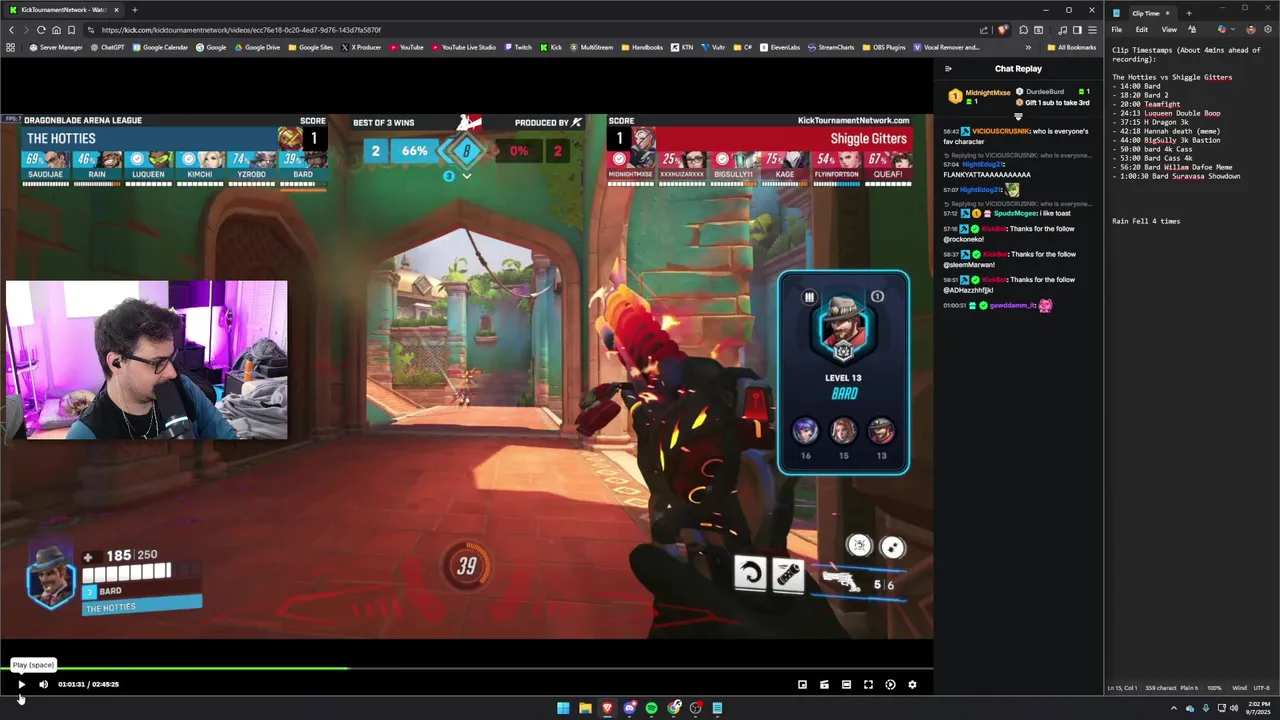Open File Explorer from the taskbar

click(585, 708)
